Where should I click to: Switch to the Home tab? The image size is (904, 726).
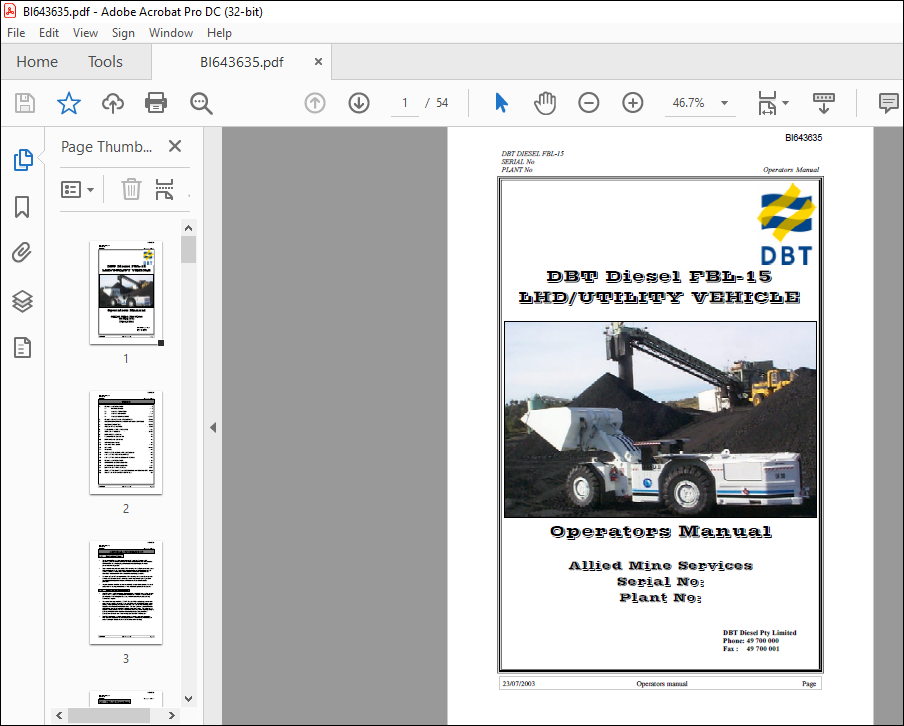pos(37,62)
